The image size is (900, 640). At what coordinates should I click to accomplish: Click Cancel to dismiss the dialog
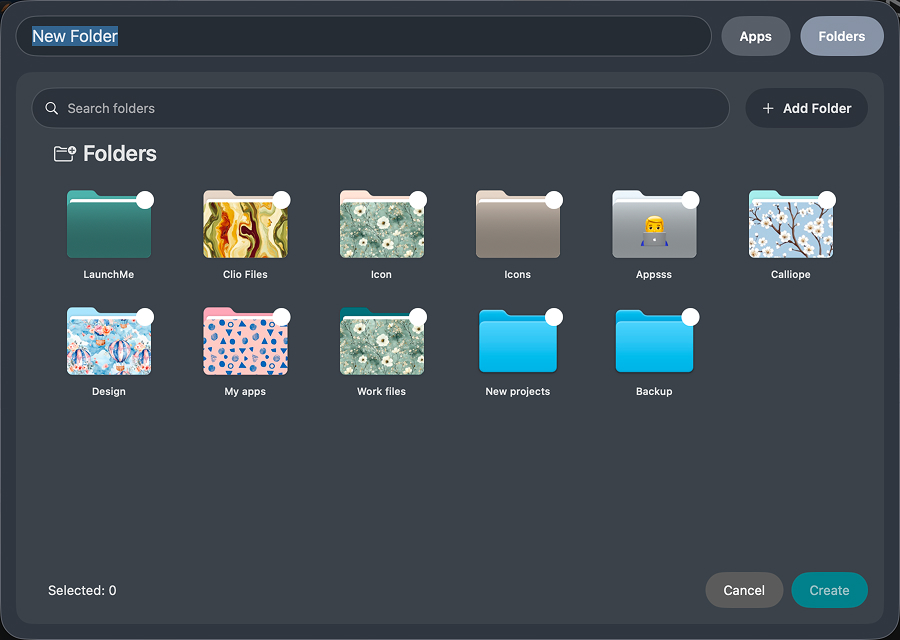pos(744,590)
